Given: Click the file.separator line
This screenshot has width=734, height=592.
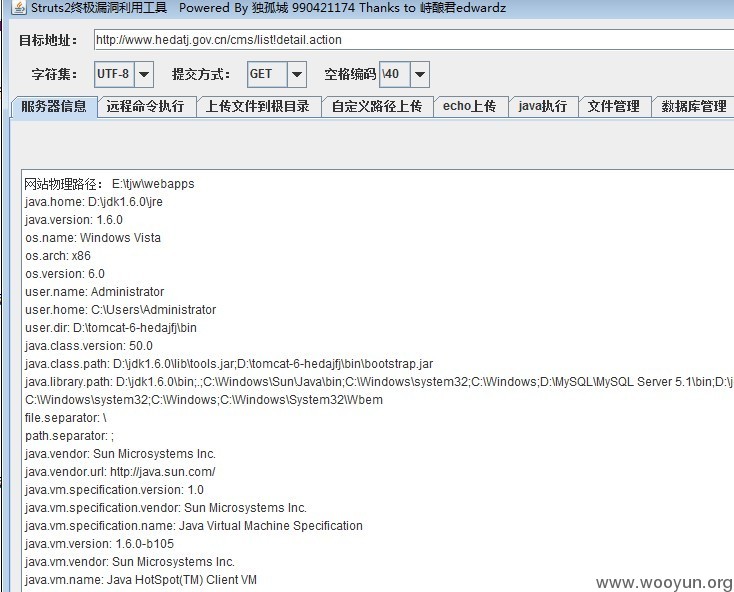Looking at the screenshot, I should (66, 418).
